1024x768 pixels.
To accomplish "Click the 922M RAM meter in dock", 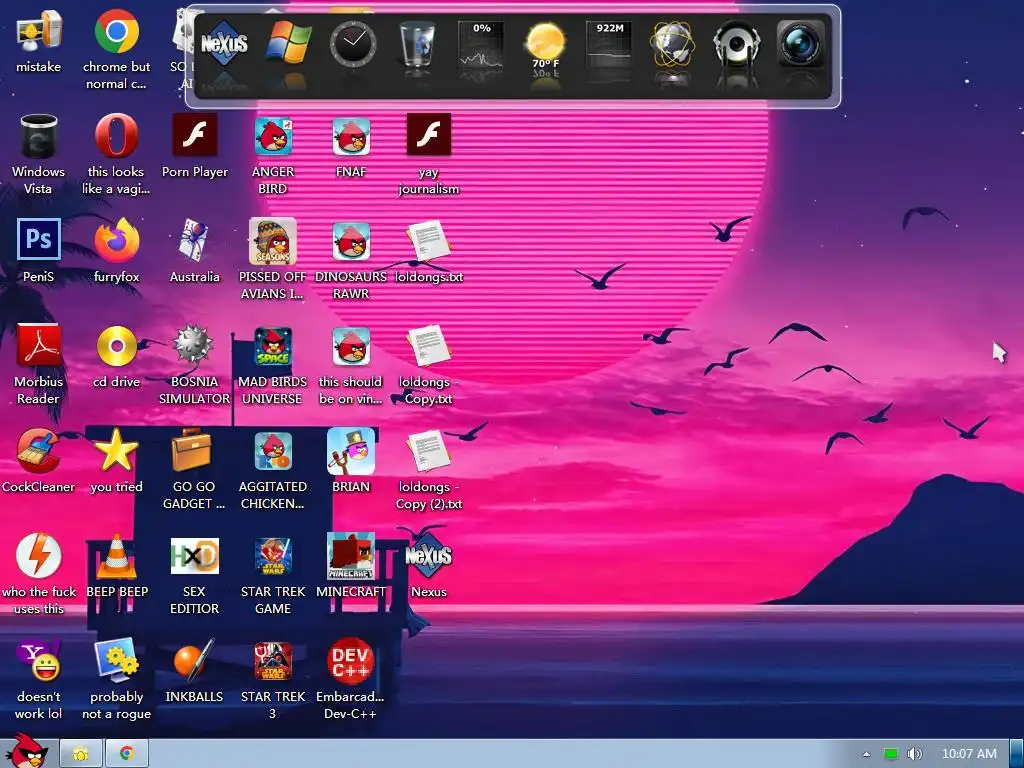I will tap(609, 44).
